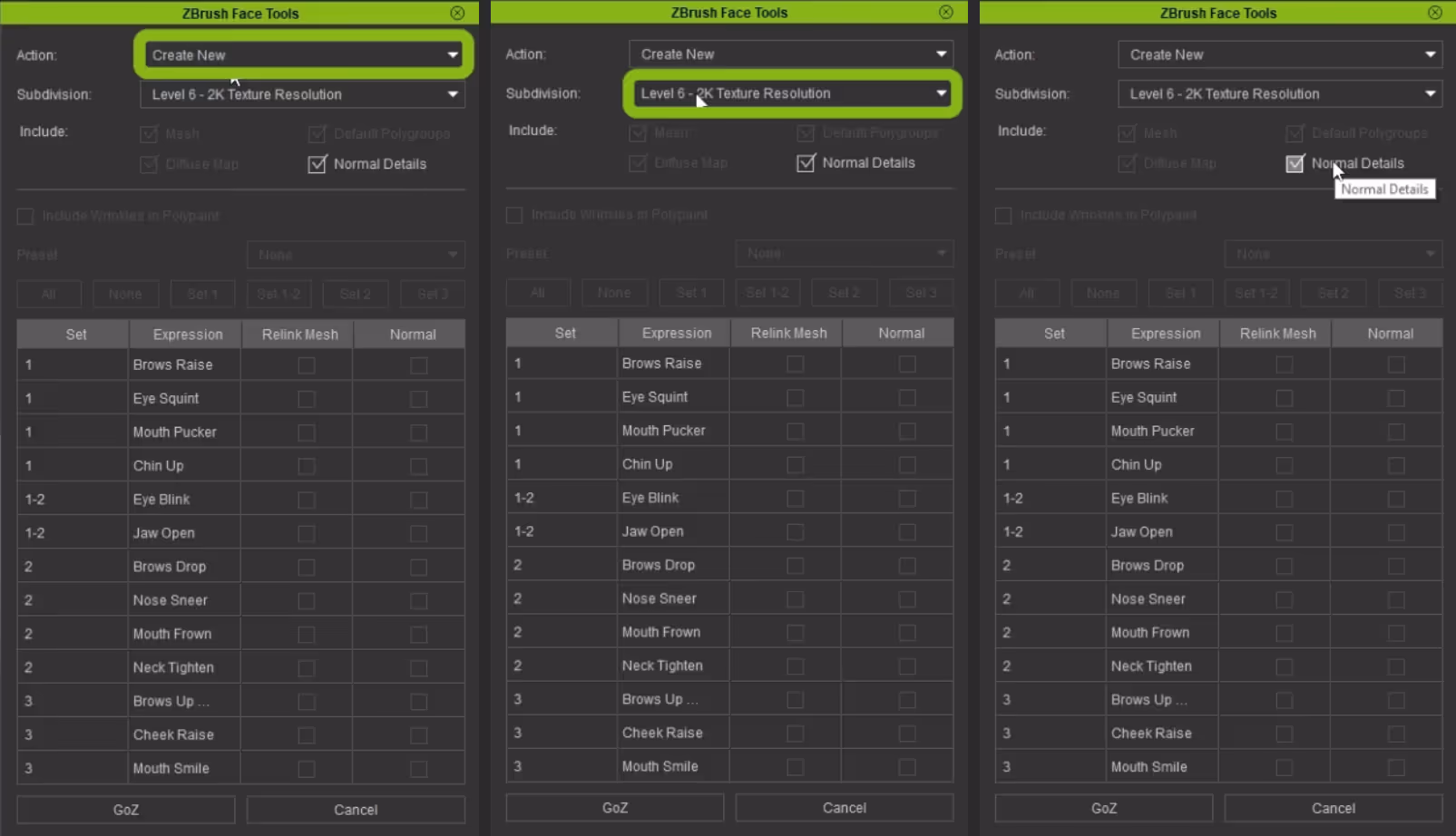
Task: Click Set 3 button in right panel
Action: click(1411, 294)
